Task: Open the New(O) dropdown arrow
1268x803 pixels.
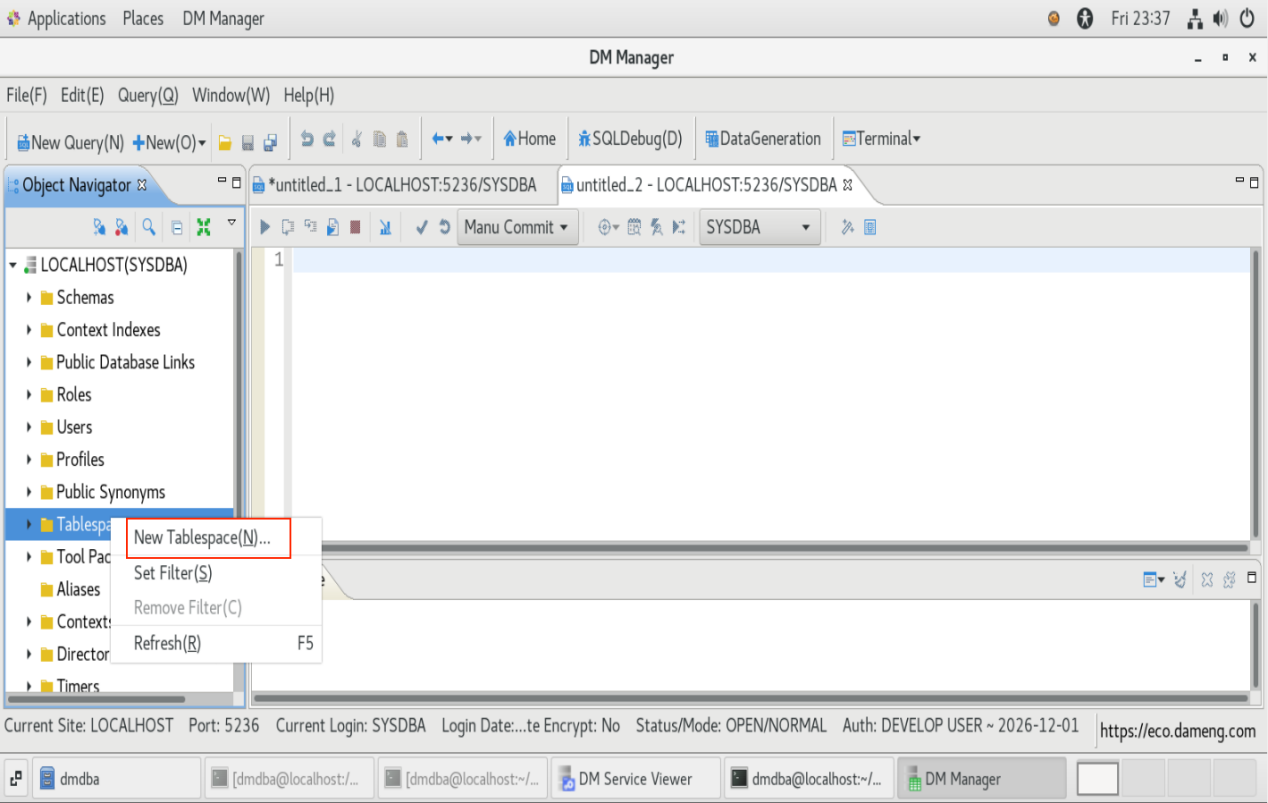Action: click(202, 142)
